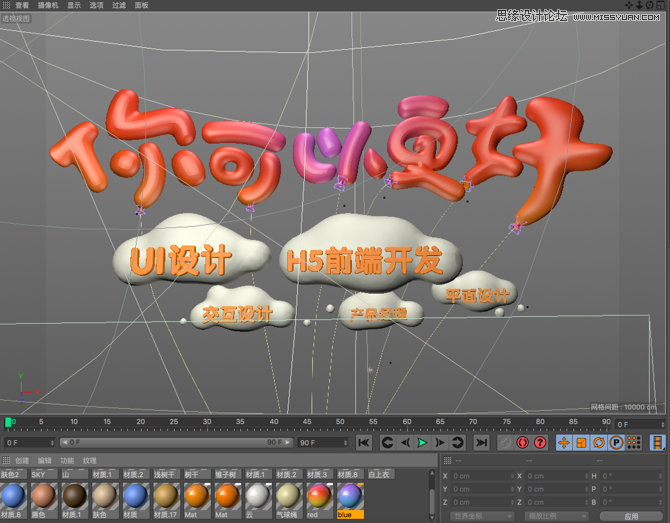Click the B rotation input field

click(632, 502)
